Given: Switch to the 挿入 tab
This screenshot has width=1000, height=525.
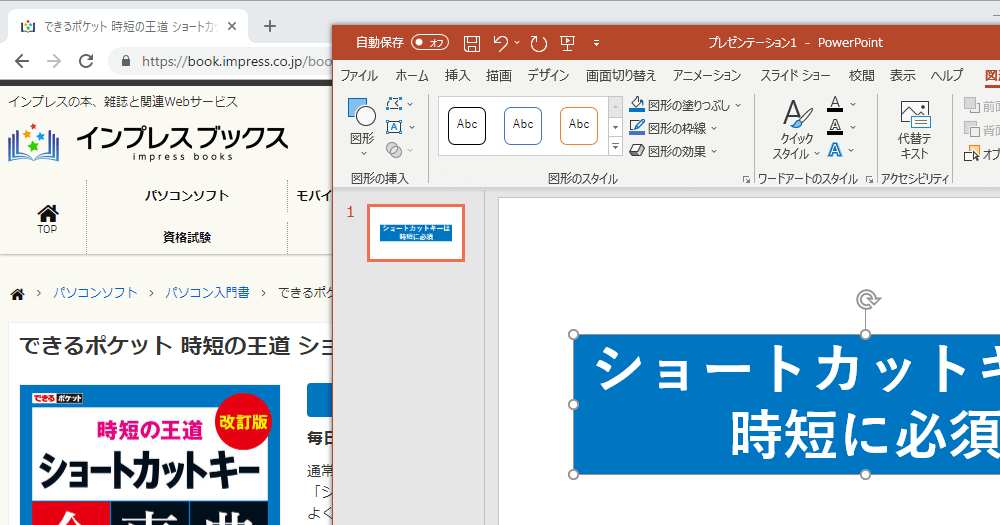Looking at the screenshot, I should click(457, 75).
